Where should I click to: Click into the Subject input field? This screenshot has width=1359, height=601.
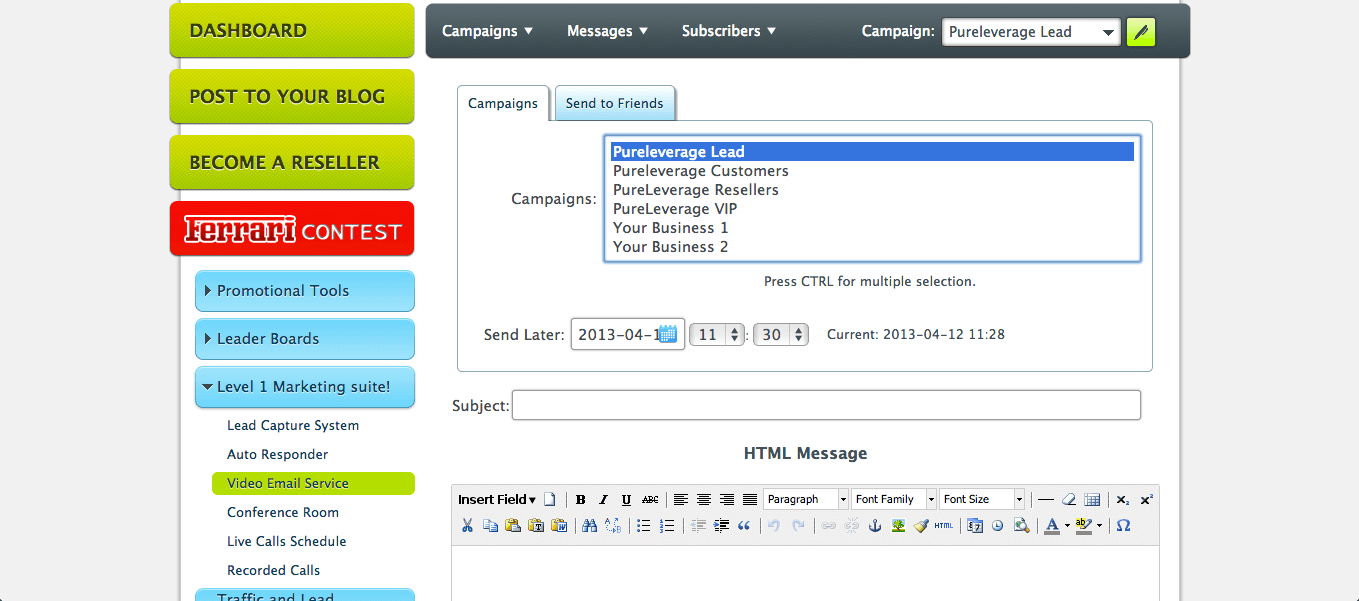coord(826,405)
